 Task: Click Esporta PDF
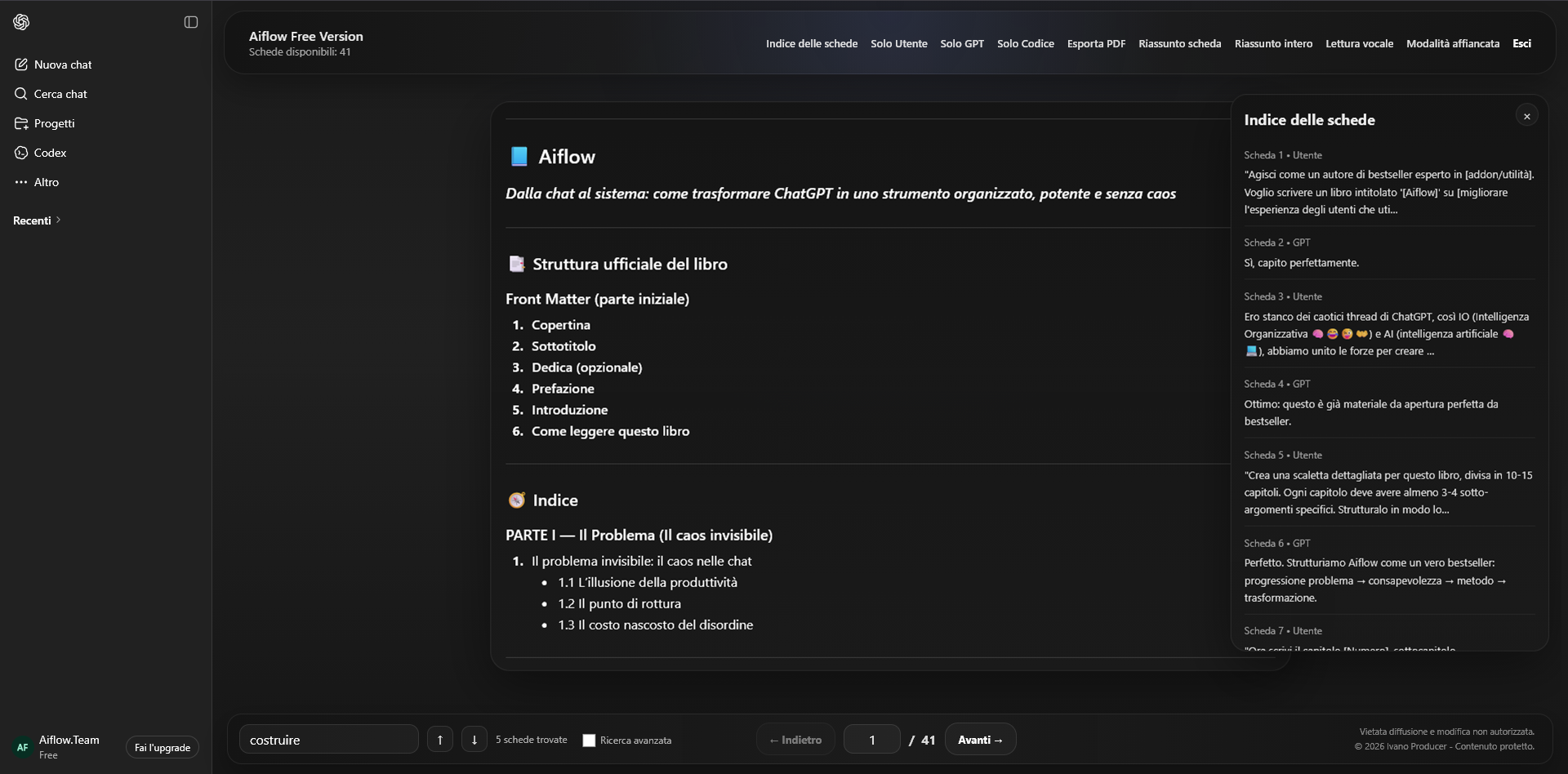pyautogui.click(x=1096, y=43)
